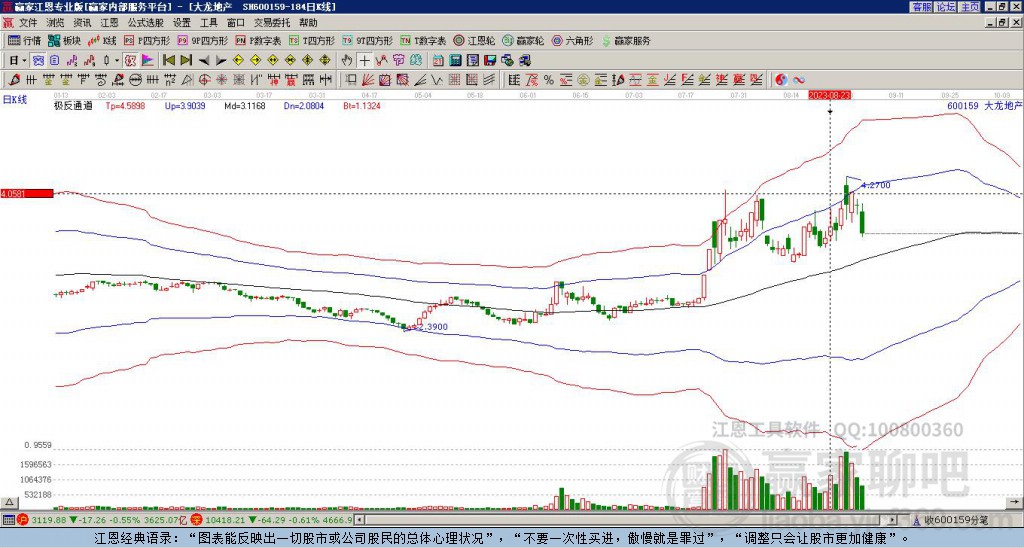Click the Dn=2.0804 indicator value
The image size is (1024, 548).
[304, 106]
